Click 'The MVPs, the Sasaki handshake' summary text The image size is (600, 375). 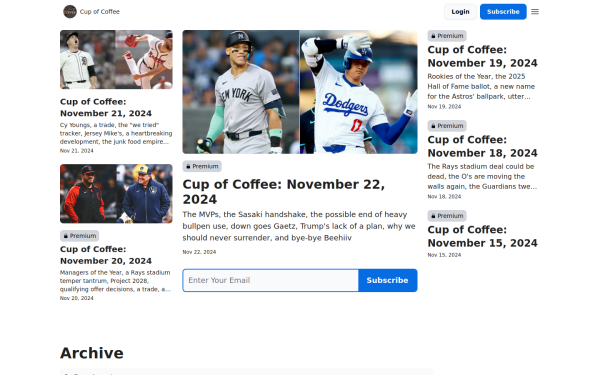coord(299,226)
